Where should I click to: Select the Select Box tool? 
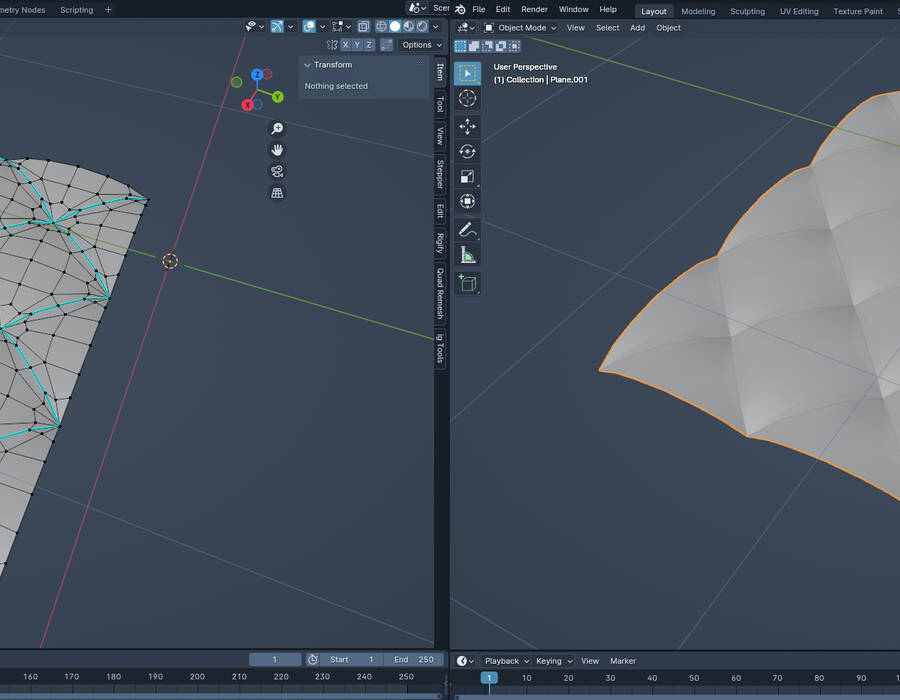[x=467, y=73]
